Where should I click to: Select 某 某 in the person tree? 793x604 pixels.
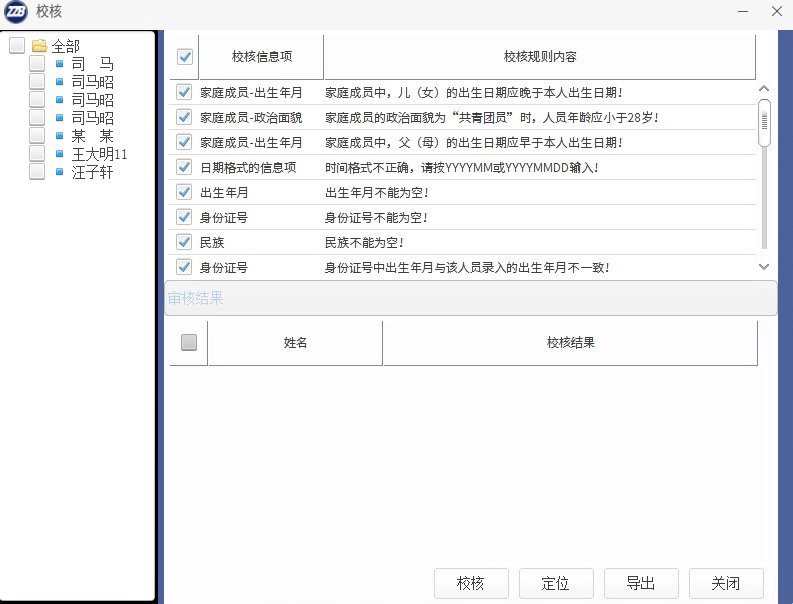coord(93,136)
